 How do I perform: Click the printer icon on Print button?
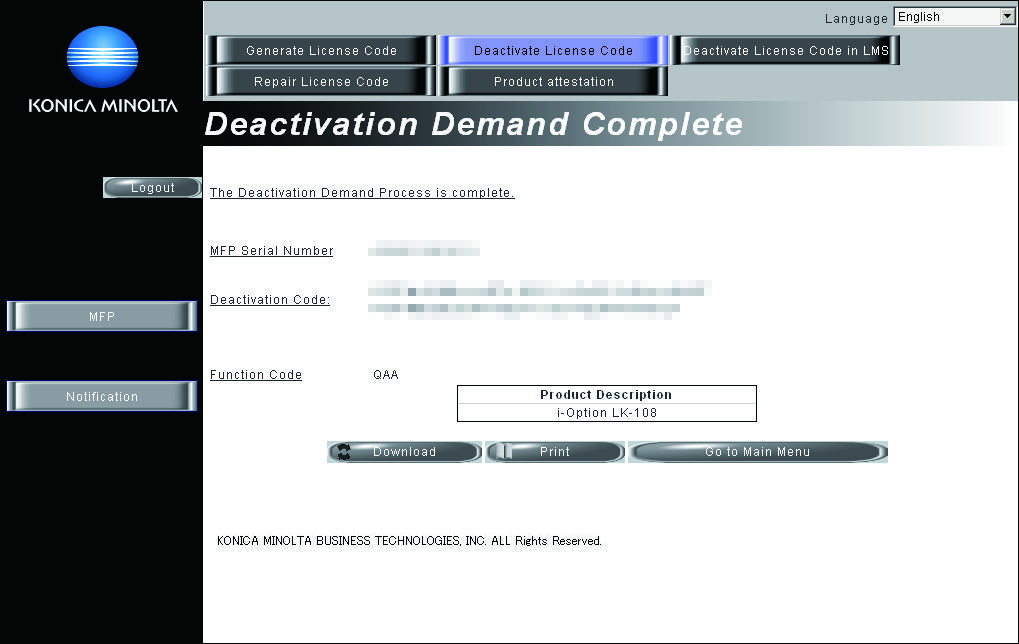pos(501,452)
